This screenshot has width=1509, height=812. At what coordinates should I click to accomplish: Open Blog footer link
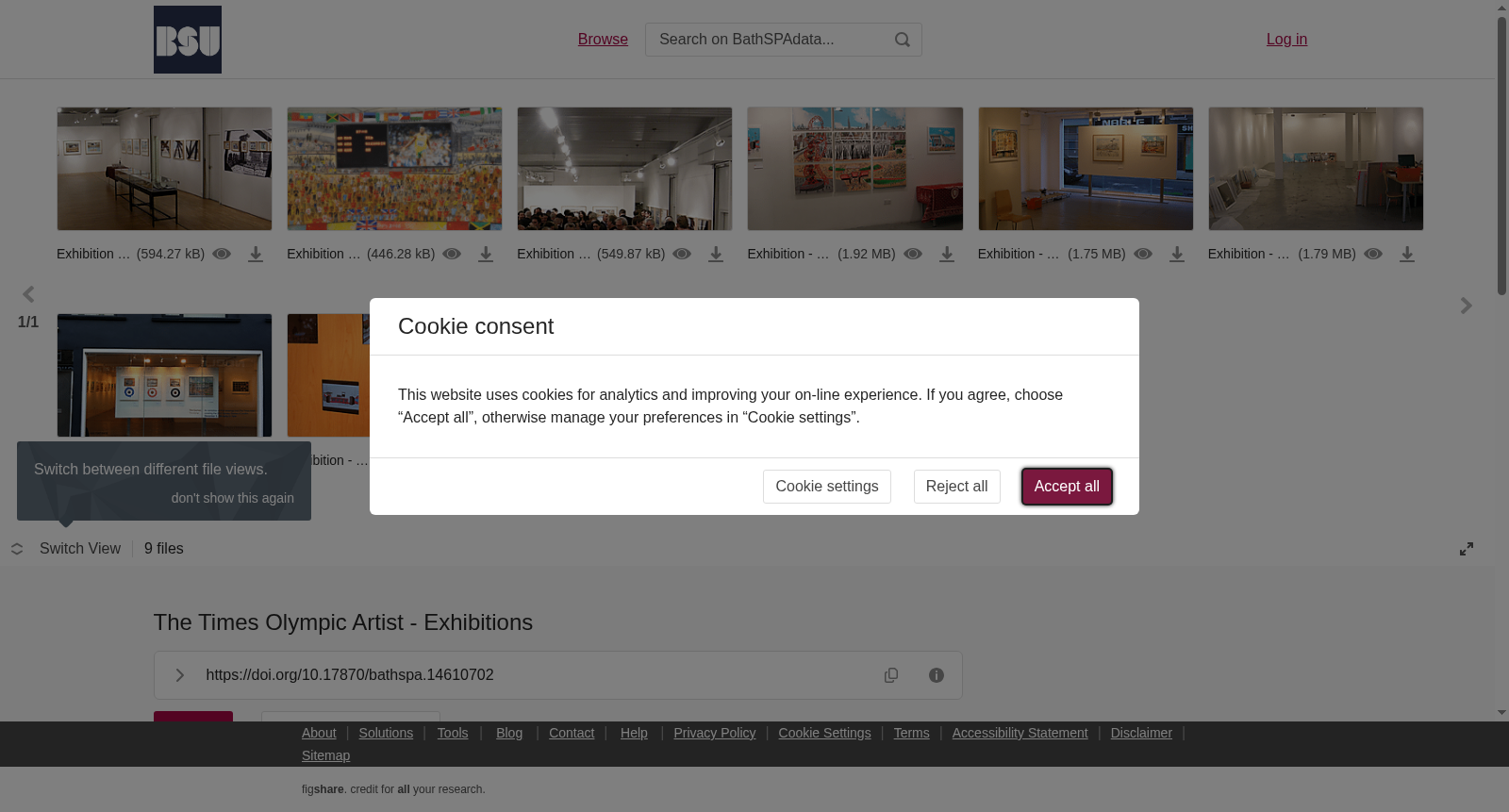pos(509,733)
